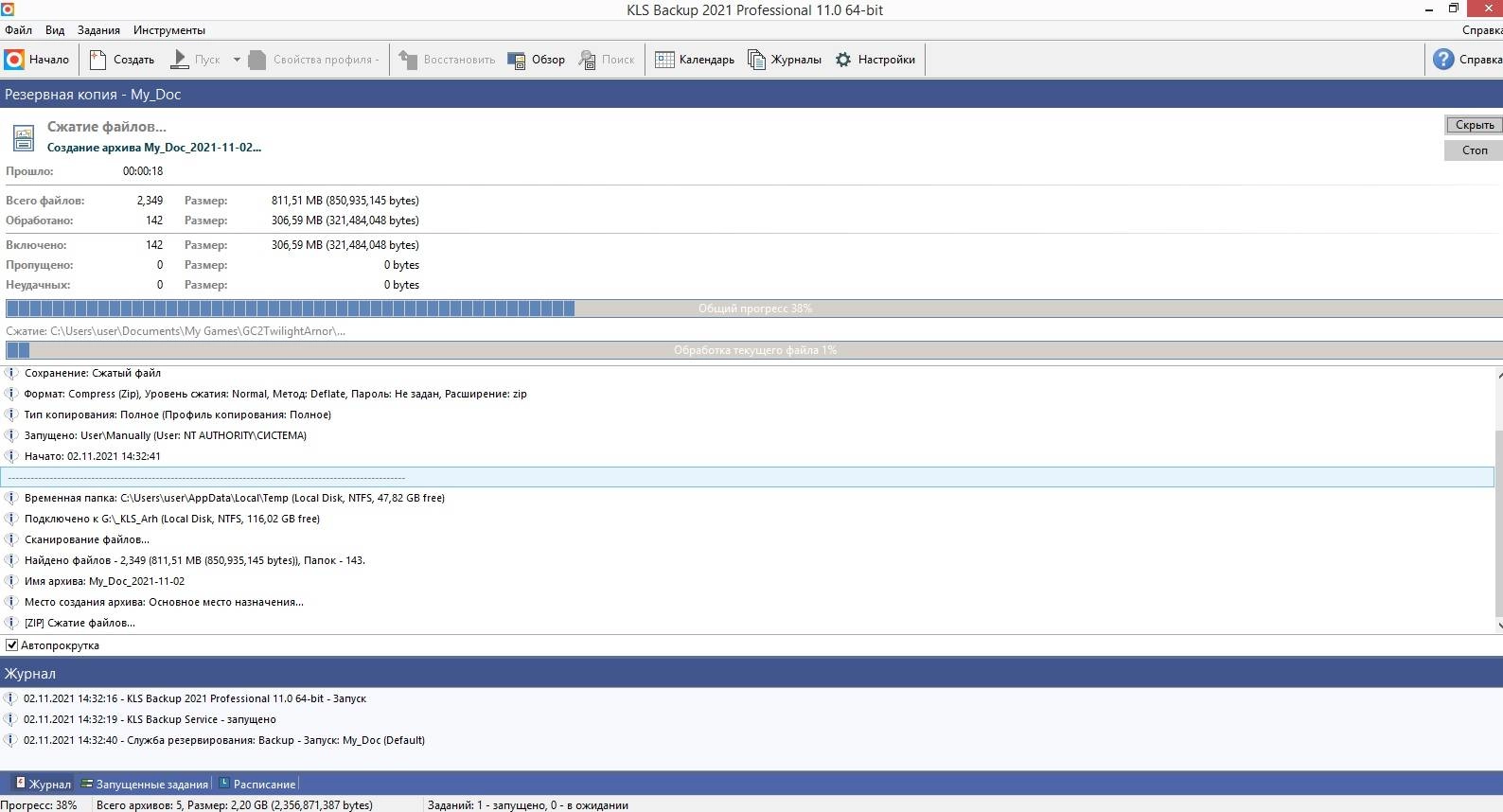Image resolution: width=1503 pixels, height=812 pixels.
Task: Click the log scrollbar down arrow
Action: (1498, 626)
